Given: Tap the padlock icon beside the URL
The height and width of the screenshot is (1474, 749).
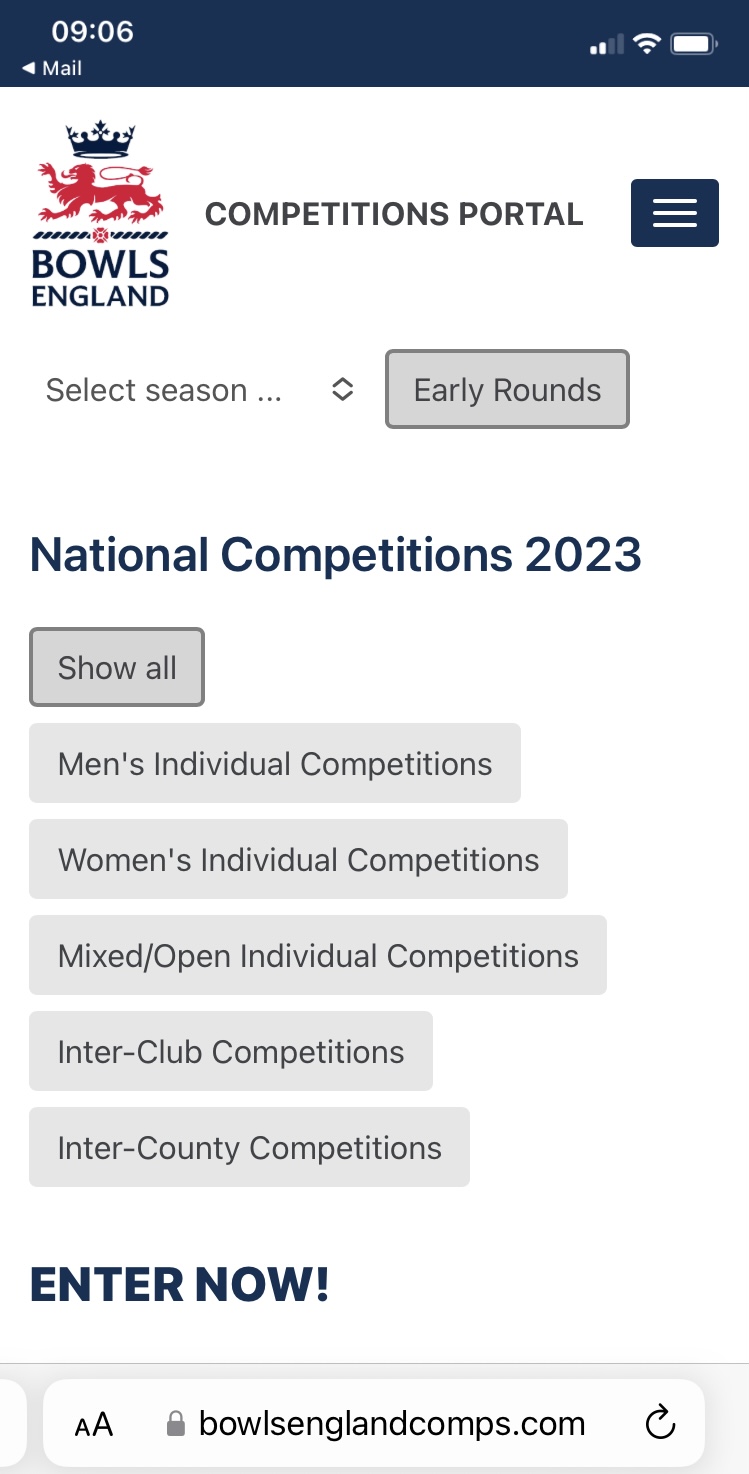Looking at the screenshot, I should [x=176, y=1423].
